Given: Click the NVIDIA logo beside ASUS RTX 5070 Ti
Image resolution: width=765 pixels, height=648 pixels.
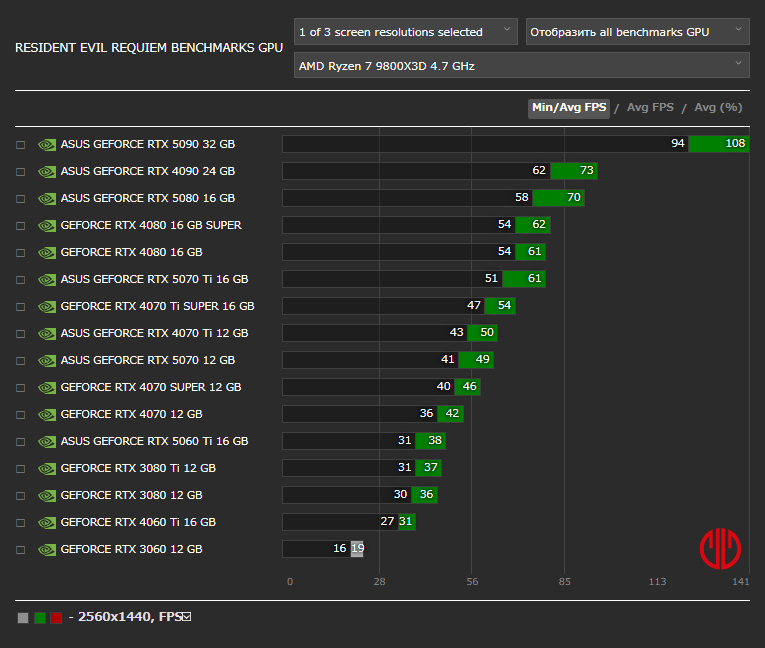Looking at the screenshot, I should tap(47, 279).
